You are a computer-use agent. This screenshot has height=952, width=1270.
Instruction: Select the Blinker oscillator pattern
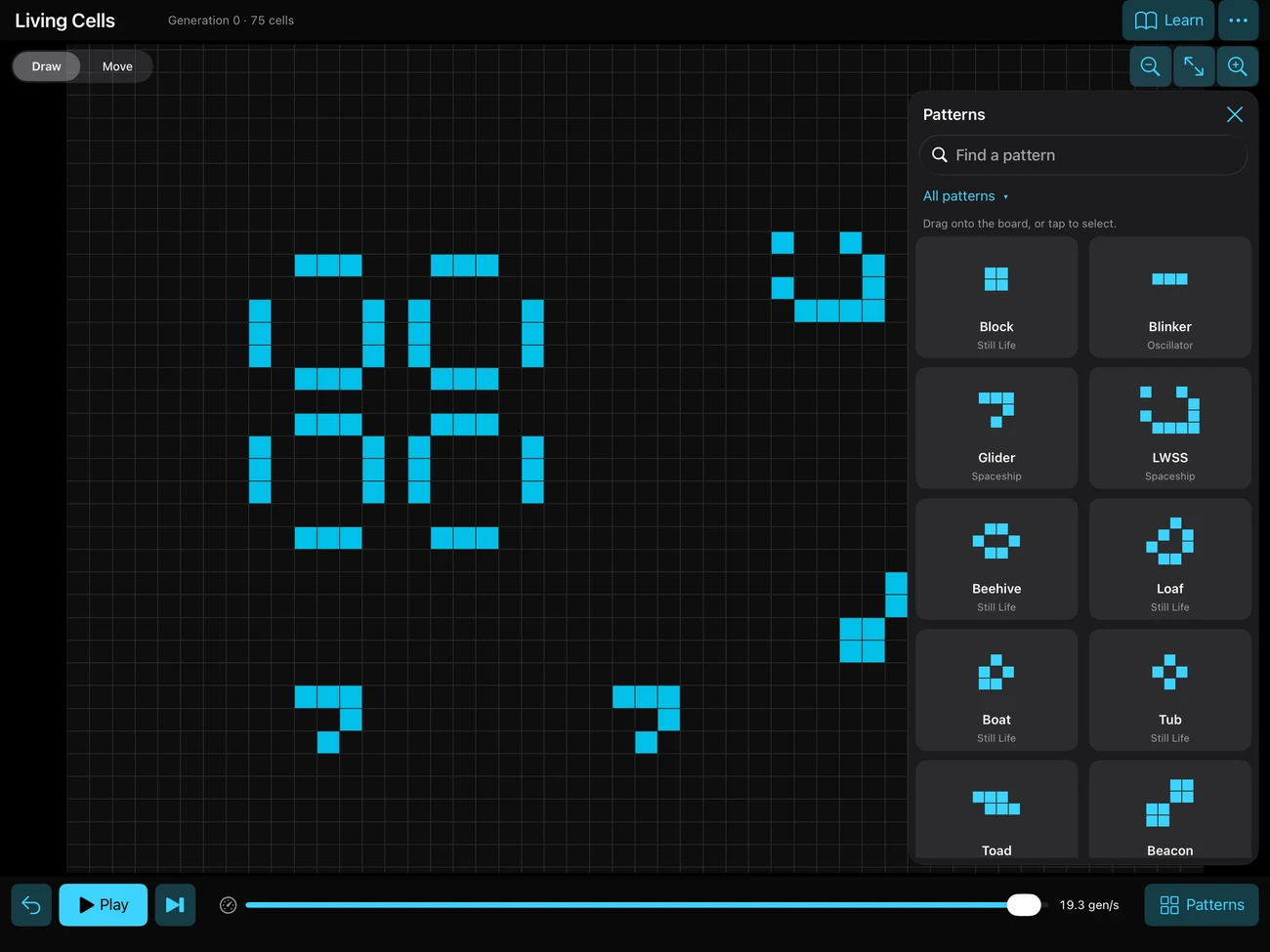(x=1170, y=297)
